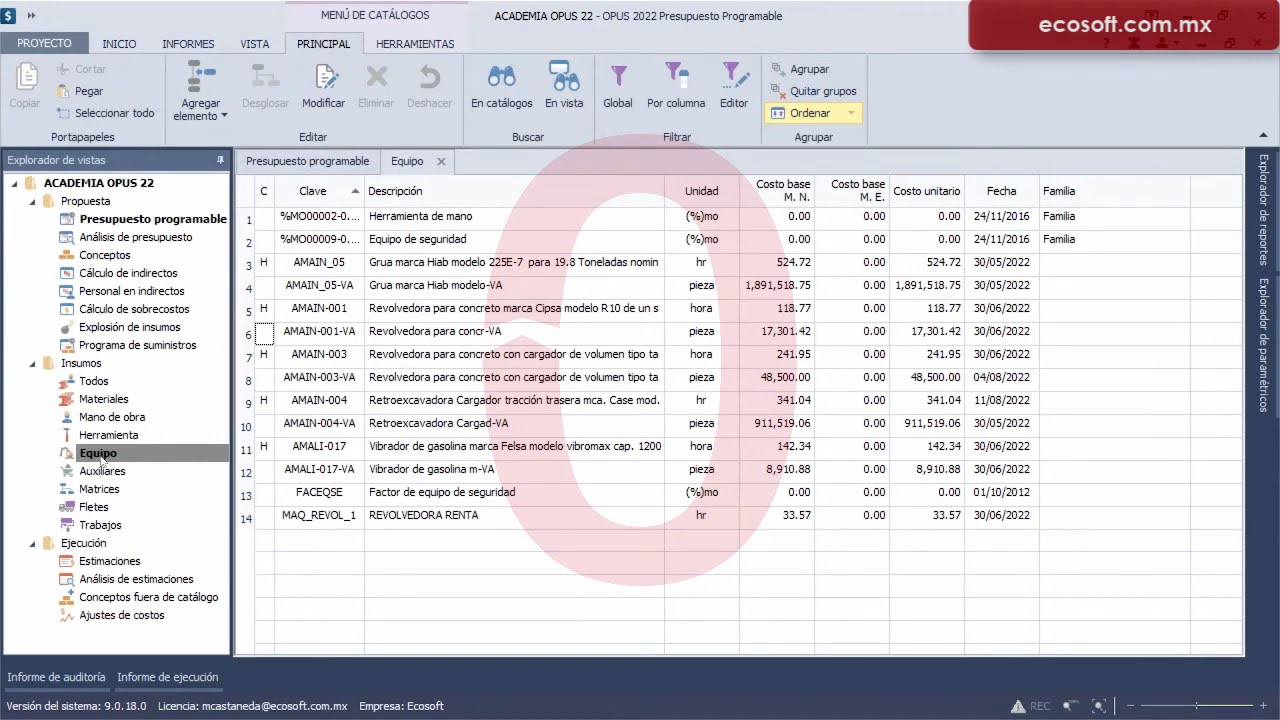Select the REVOLVEDORA RENTA description cell
This screenshot has width=1280, height=720.
[514, 515]
